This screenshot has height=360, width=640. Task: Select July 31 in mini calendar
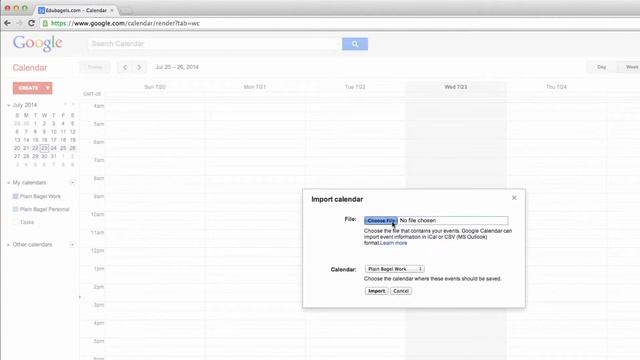(53, 156)
